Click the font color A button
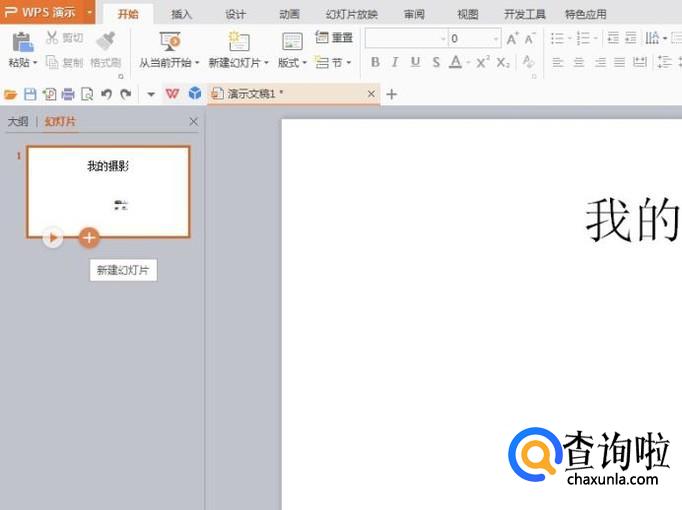 (455, 63)
